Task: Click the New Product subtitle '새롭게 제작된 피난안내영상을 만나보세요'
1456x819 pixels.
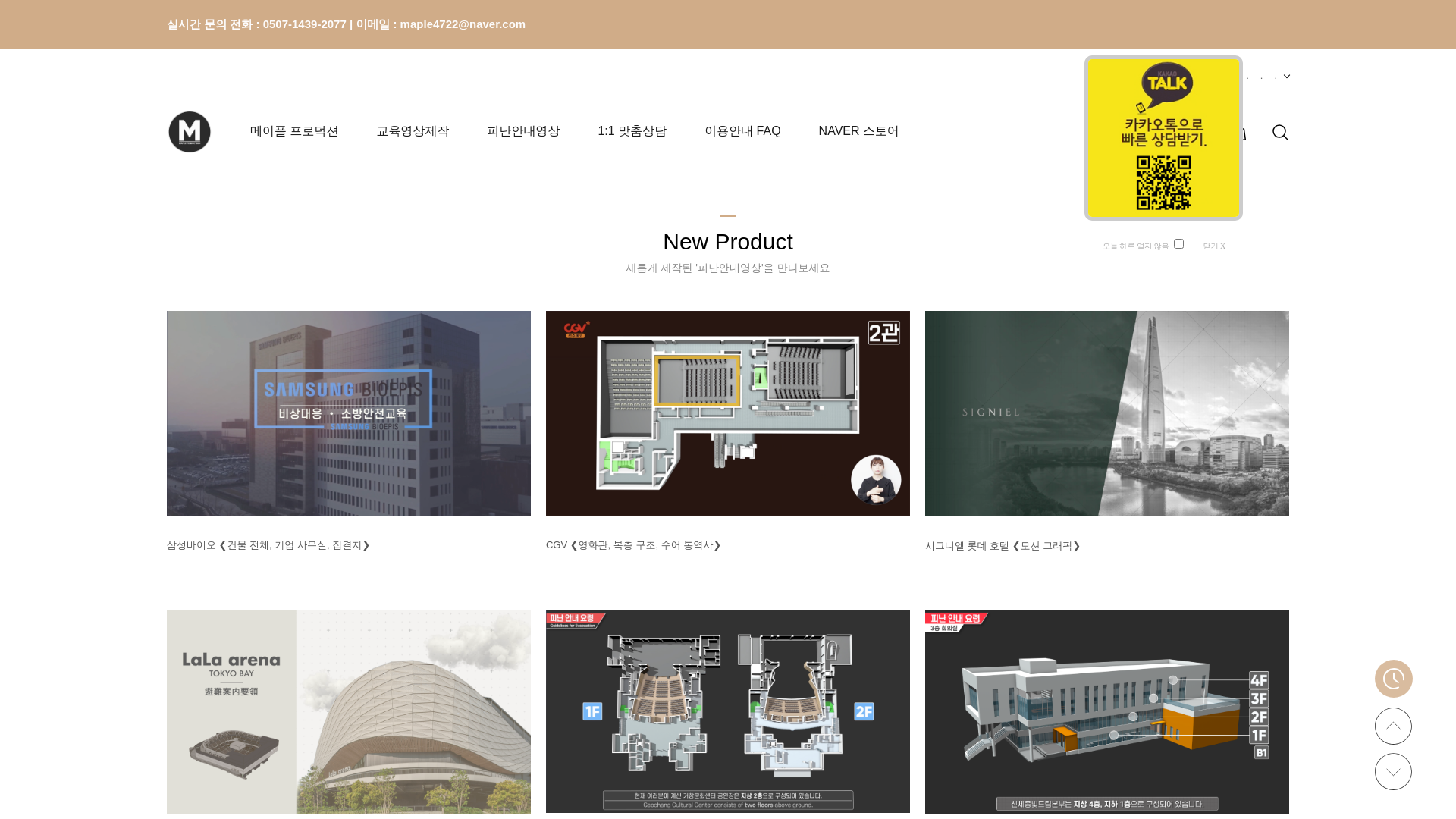Action: (728, 268)
